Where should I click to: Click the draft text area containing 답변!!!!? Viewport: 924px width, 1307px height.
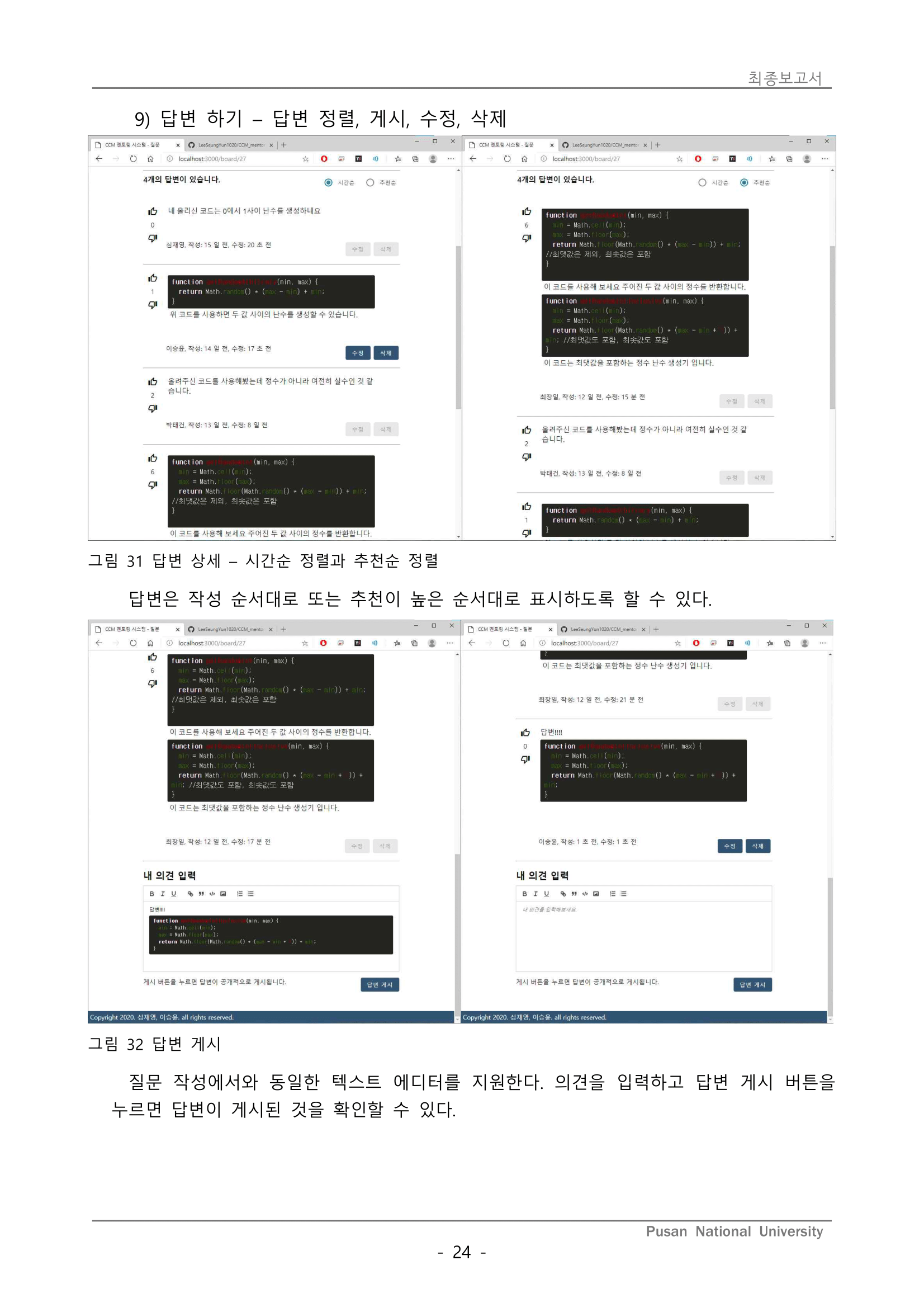271,936
